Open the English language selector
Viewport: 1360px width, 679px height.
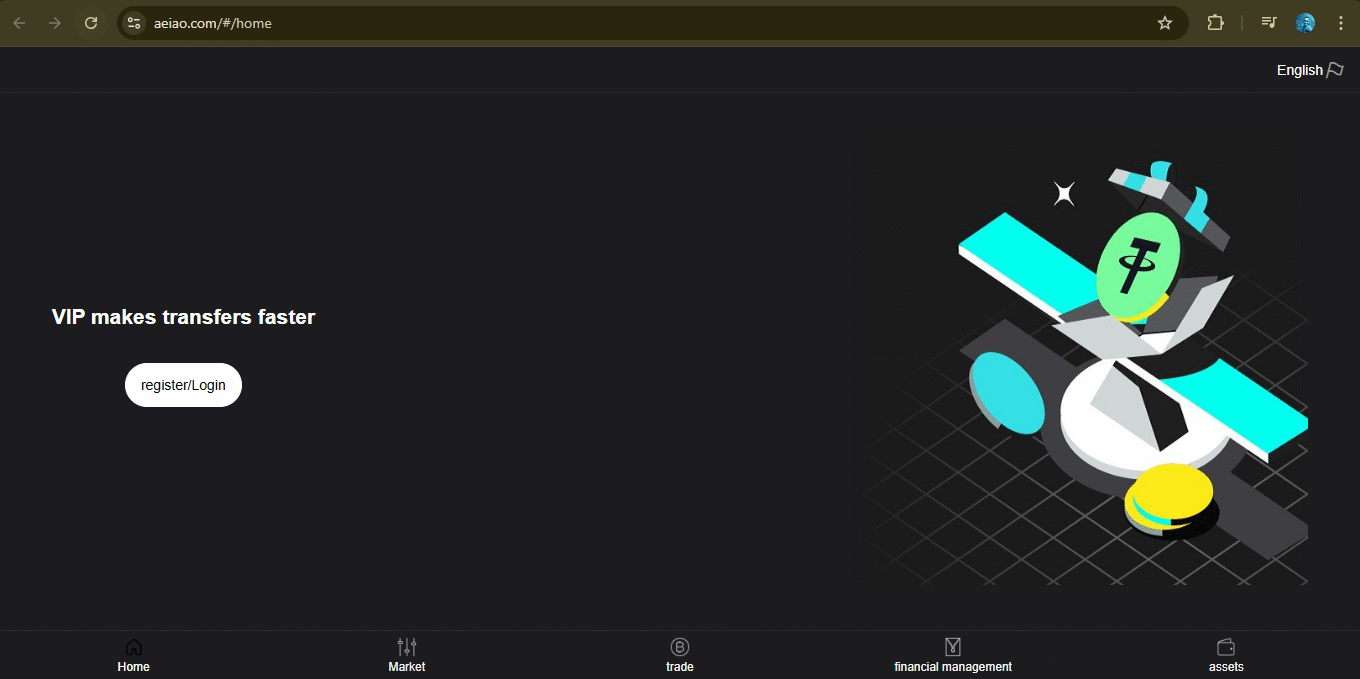click(1299, 70)
